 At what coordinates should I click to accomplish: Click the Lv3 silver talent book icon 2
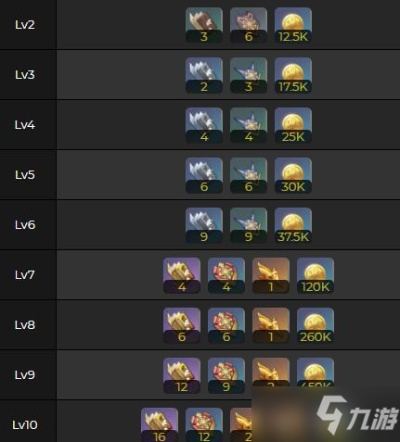point(204,75)
